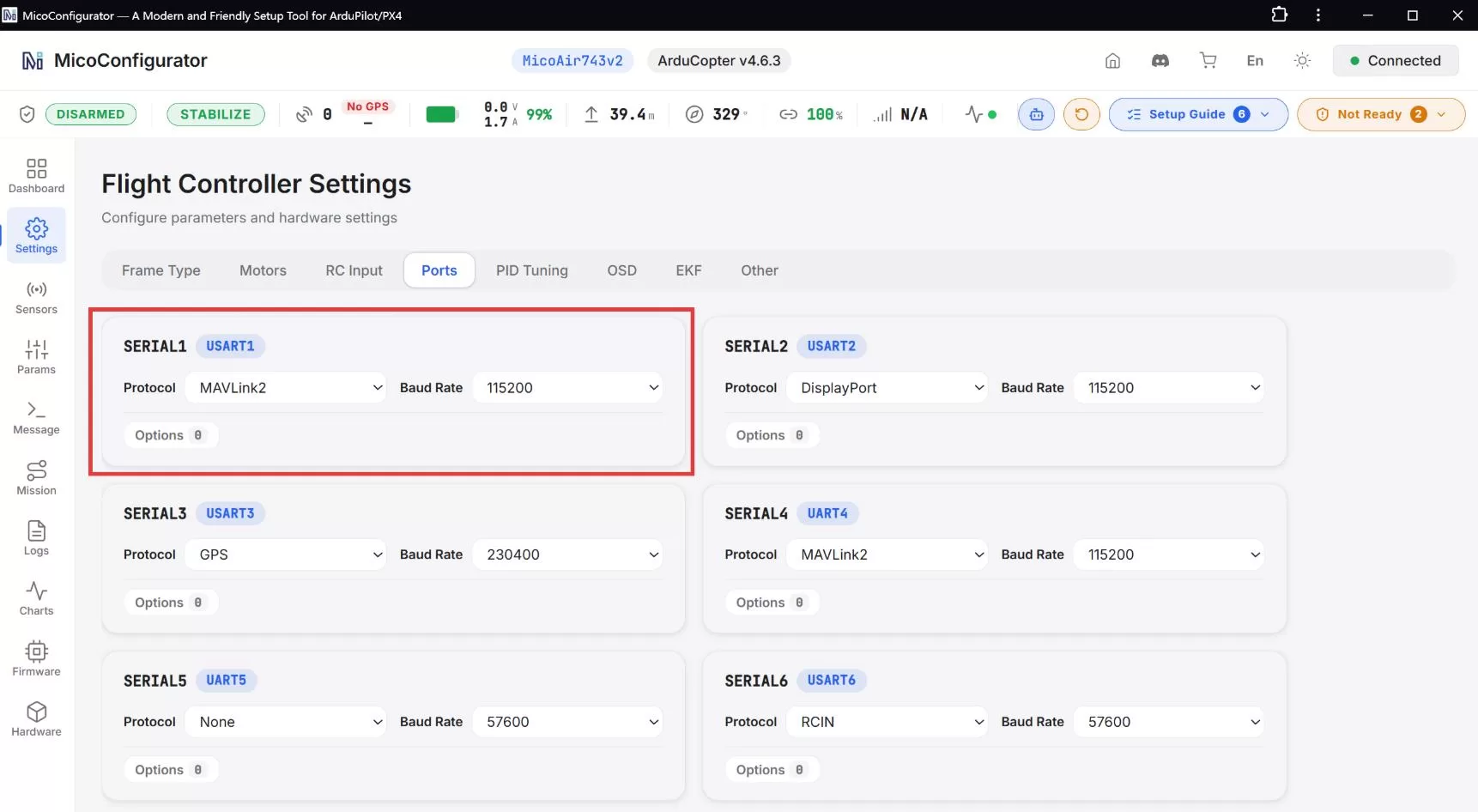Open SERIAL5 Protocol dropdown showing None
The image size is (1478, 812).
288,722
